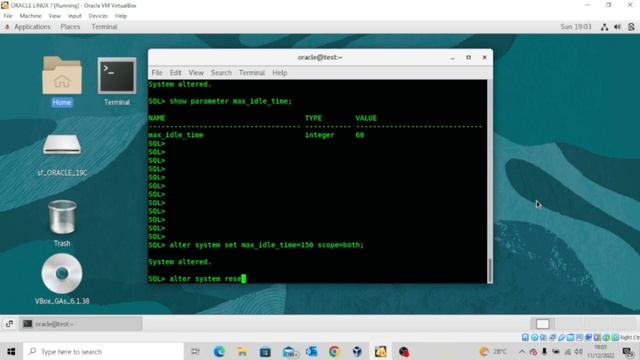640x360 pixels.
Task: Open the Windows Start button
Action: coord(11,351)
